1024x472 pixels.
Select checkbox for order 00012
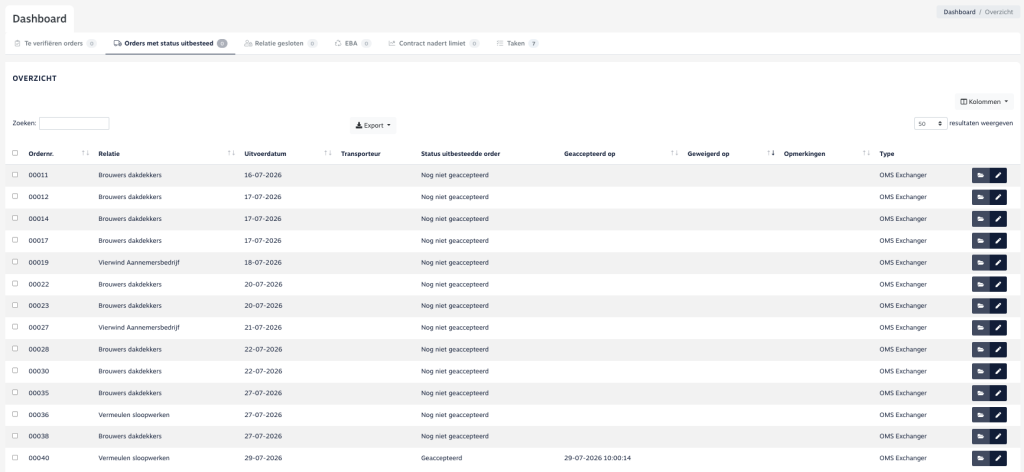click(15, 197)
